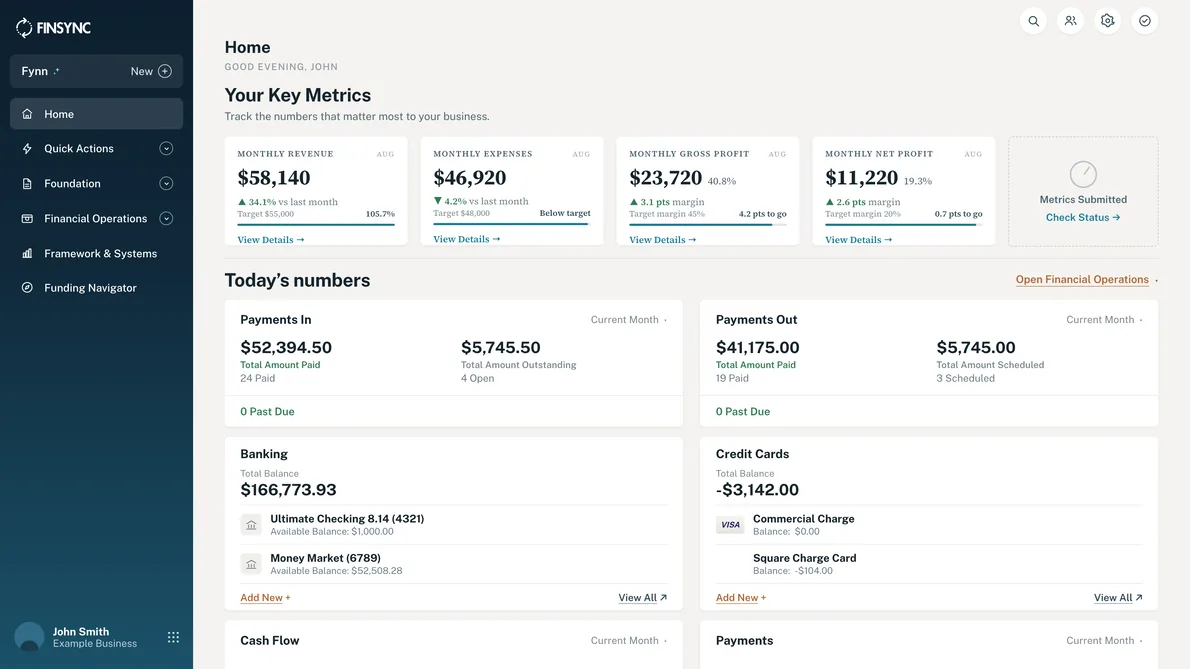Click Add New in Credit Cards card

741,598
